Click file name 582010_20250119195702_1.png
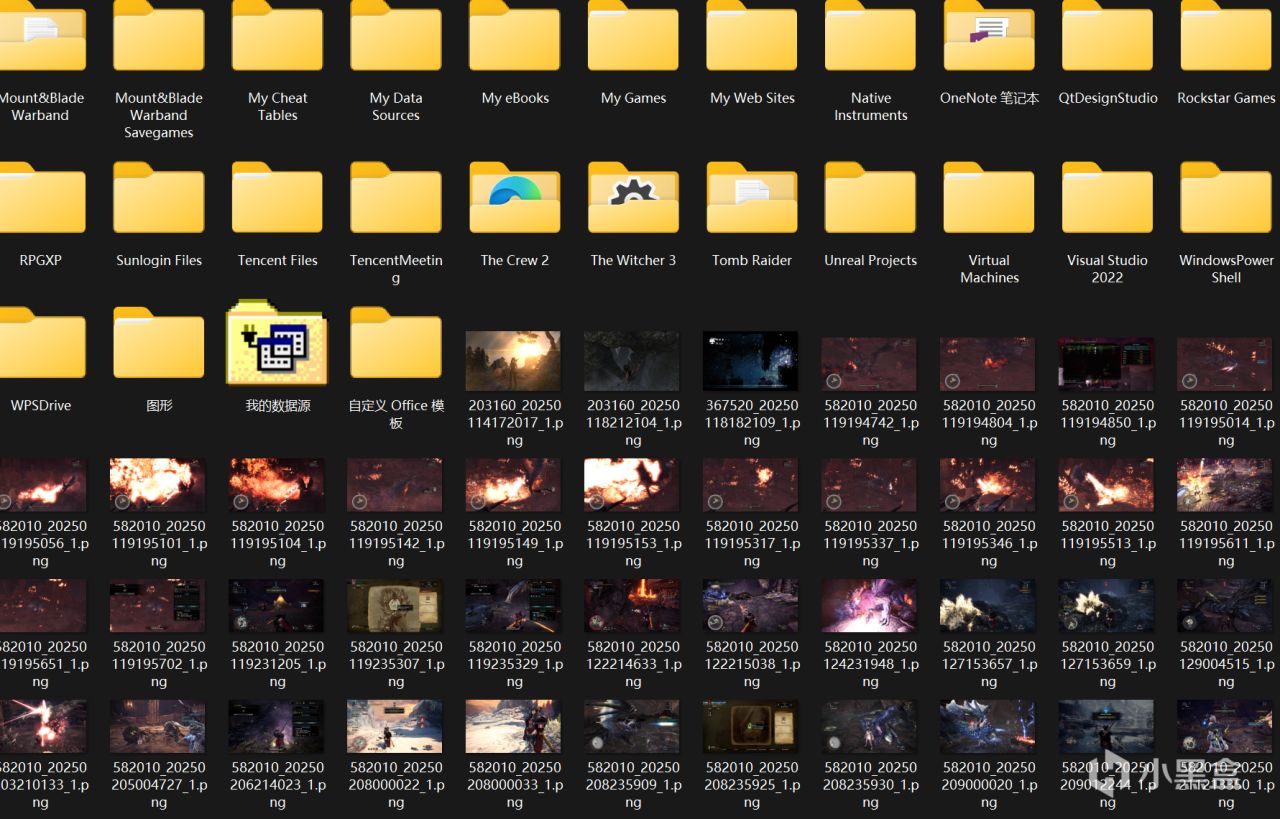The width and height of the screenshot is (1280, 819). [159, 664]
